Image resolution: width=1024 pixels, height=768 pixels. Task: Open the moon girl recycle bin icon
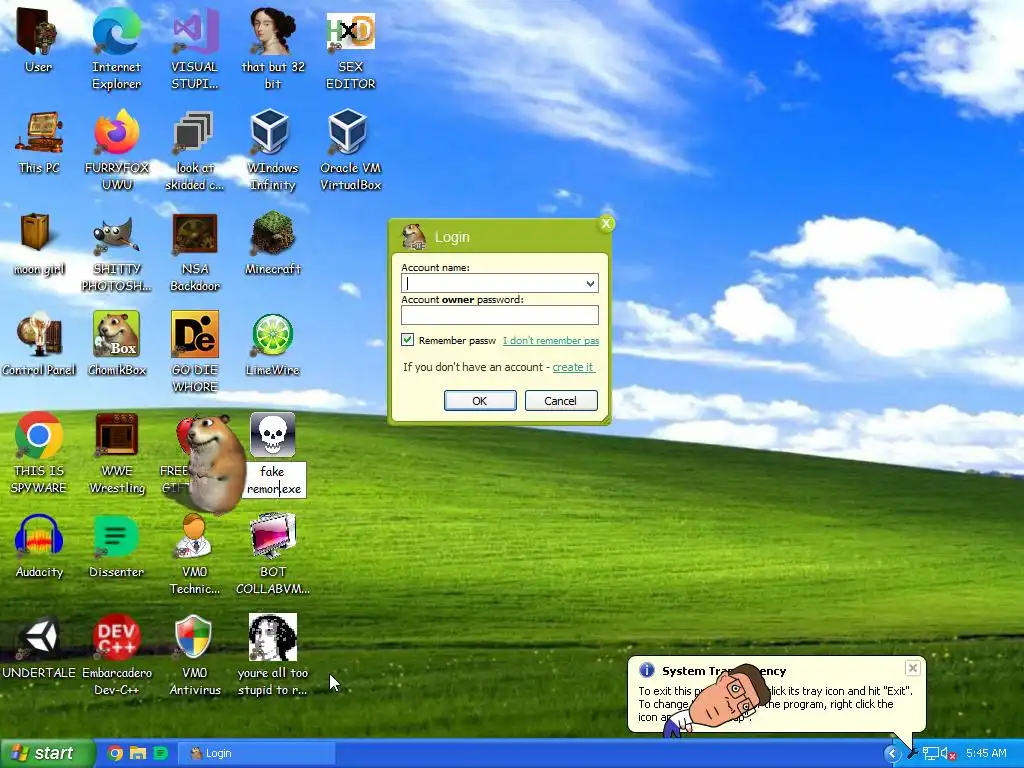click(35, 233)
